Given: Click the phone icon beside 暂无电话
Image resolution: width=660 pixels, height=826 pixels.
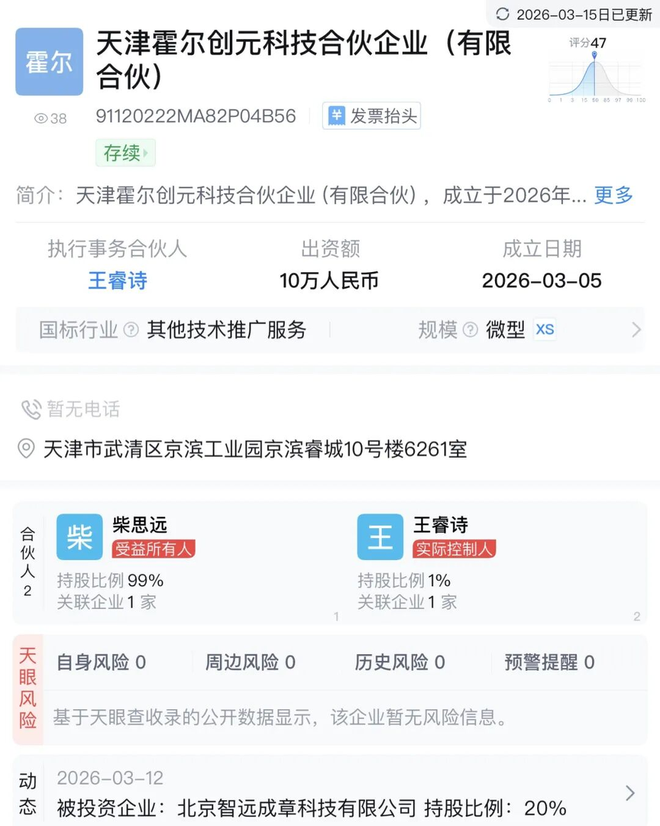Looking at the screenshot, I should point(31,409).
